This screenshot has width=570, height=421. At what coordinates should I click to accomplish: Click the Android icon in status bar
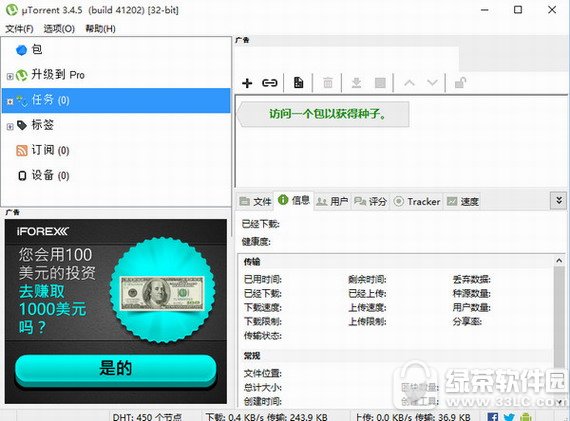[526, 417]
